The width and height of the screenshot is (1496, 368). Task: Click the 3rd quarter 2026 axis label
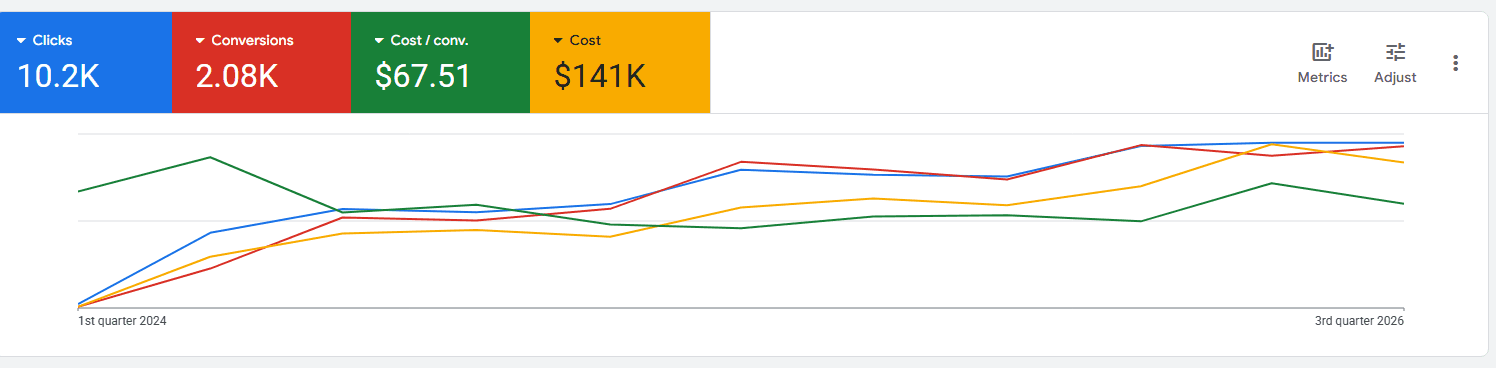point(1359,321)
